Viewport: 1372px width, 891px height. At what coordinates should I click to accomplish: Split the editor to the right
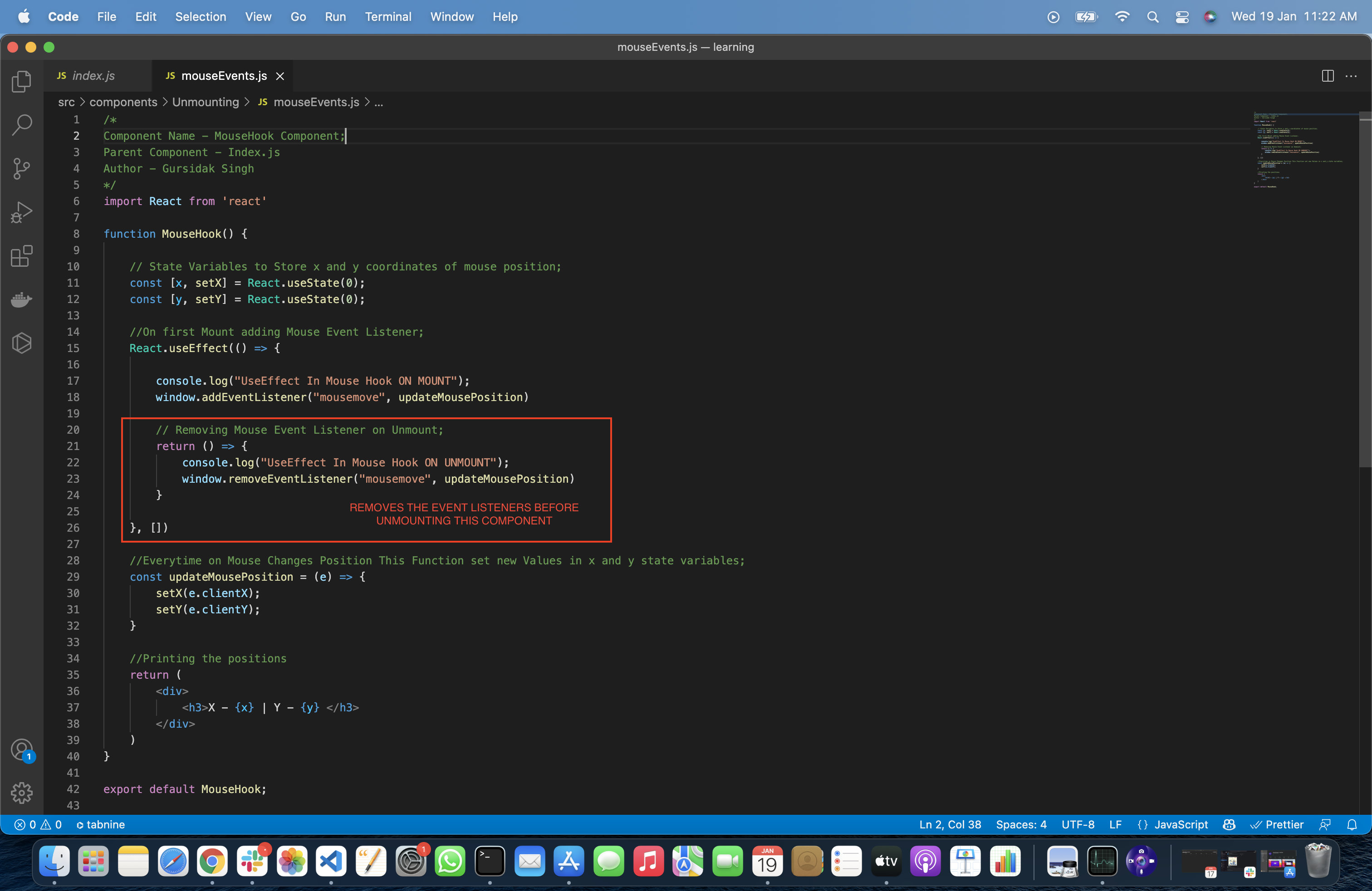[1328, 76]
